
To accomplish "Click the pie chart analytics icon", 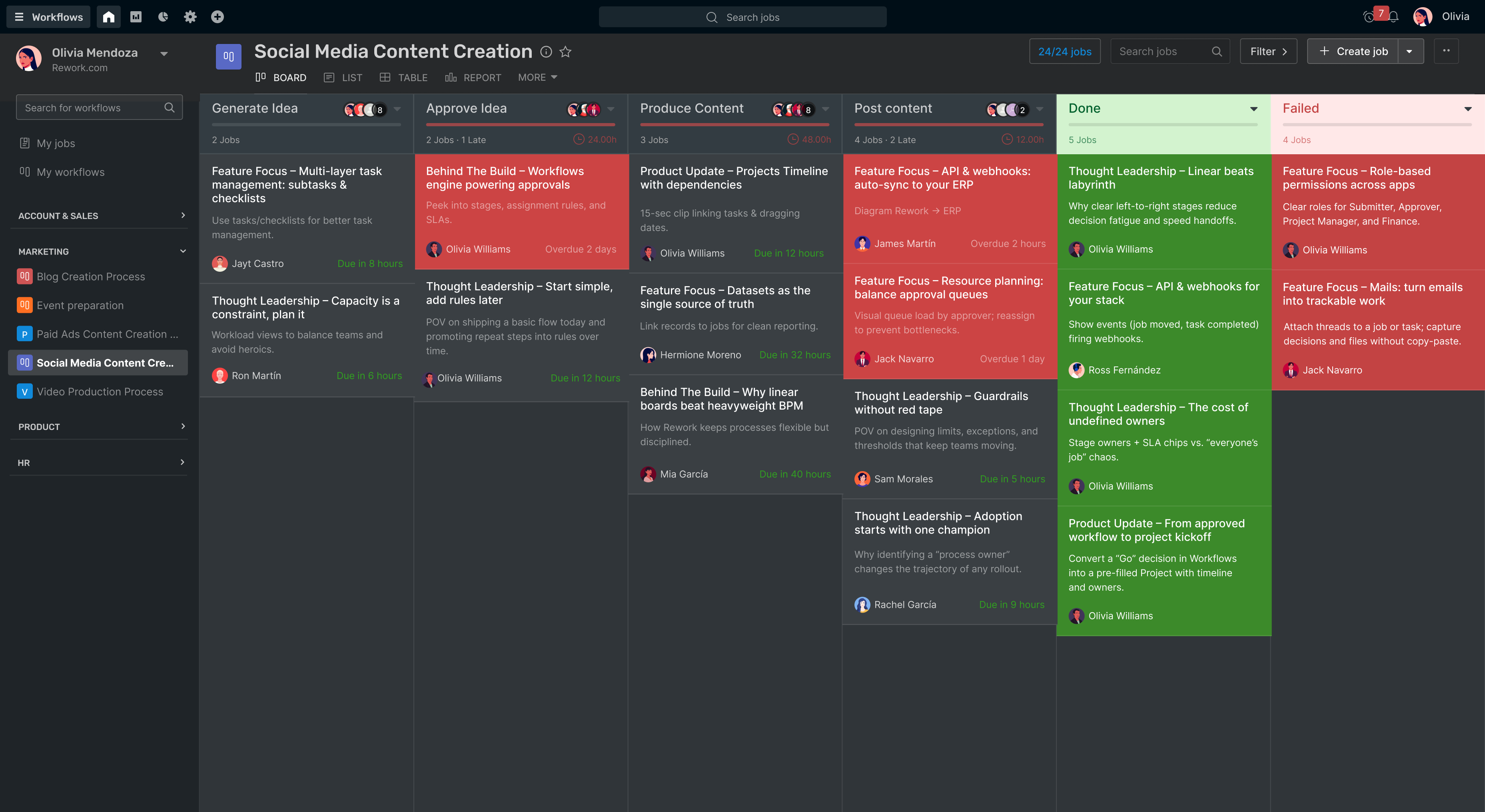I will click(x=163, y=17).
